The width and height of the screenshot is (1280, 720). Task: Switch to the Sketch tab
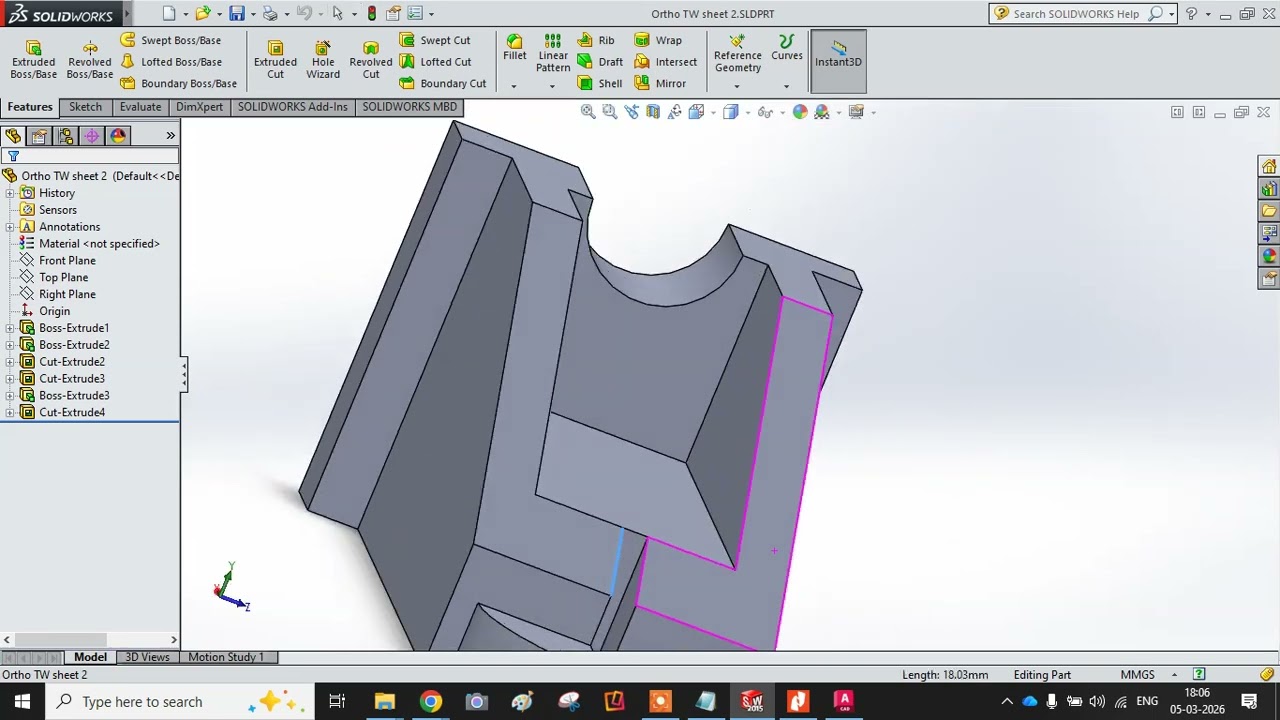85,107
